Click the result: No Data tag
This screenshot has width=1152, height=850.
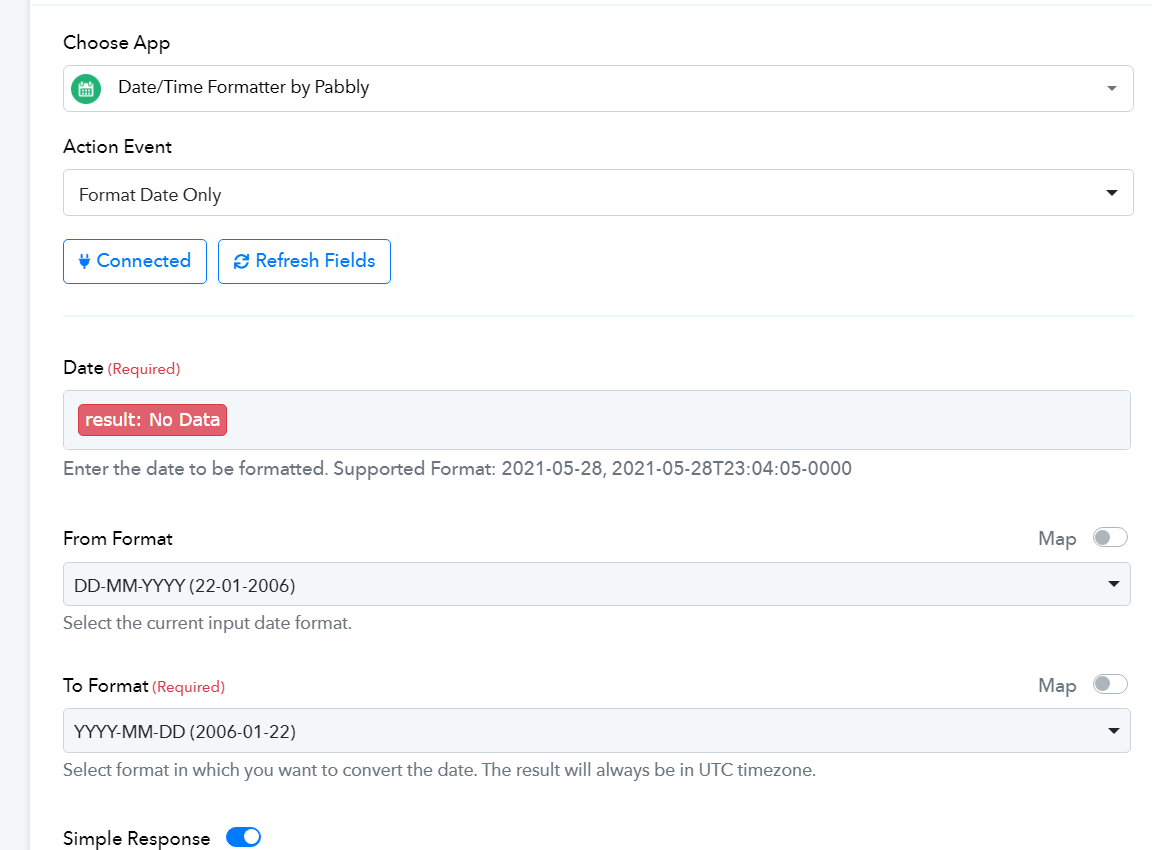point(153,420)
